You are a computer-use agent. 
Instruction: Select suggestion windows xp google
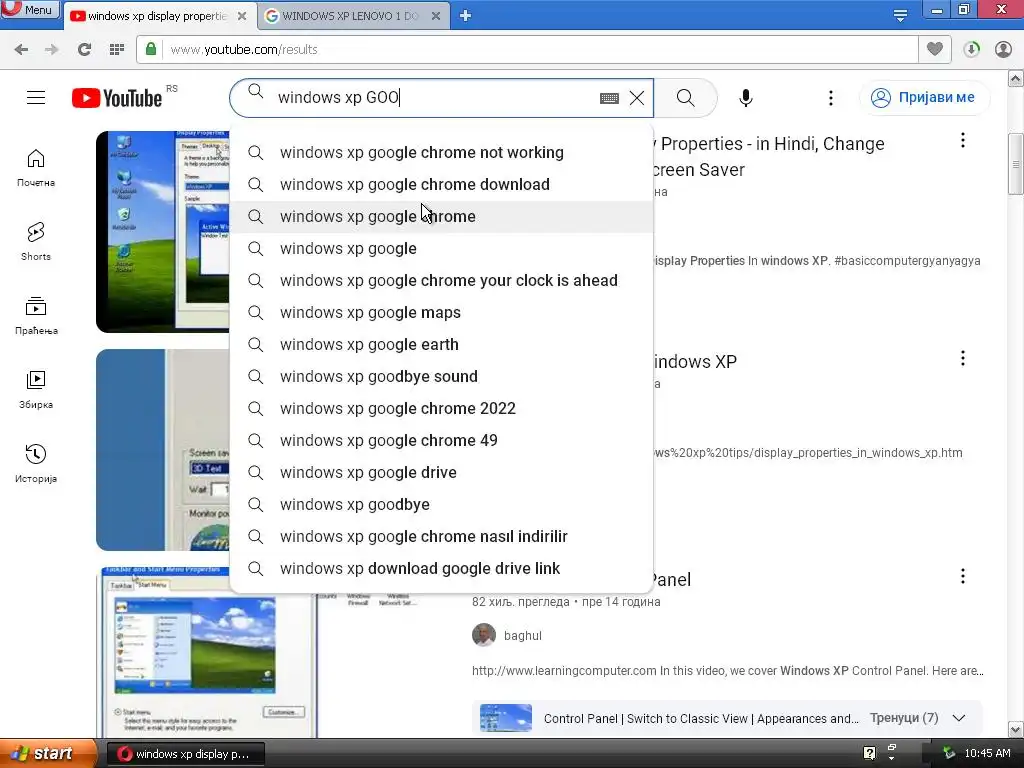point(441,248)
